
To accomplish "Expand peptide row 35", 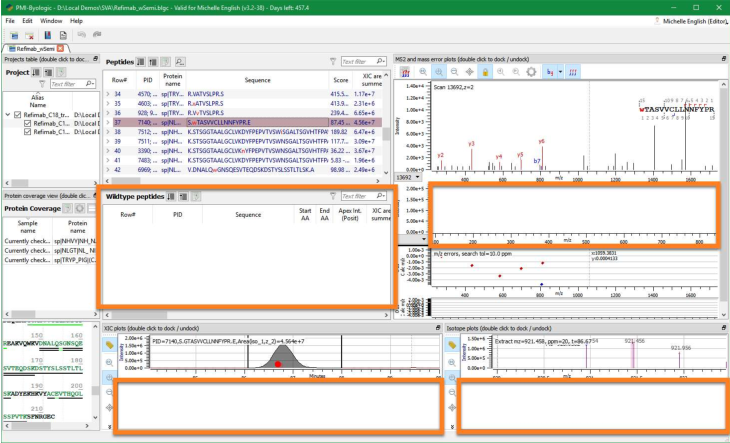I will coord(108,103).
